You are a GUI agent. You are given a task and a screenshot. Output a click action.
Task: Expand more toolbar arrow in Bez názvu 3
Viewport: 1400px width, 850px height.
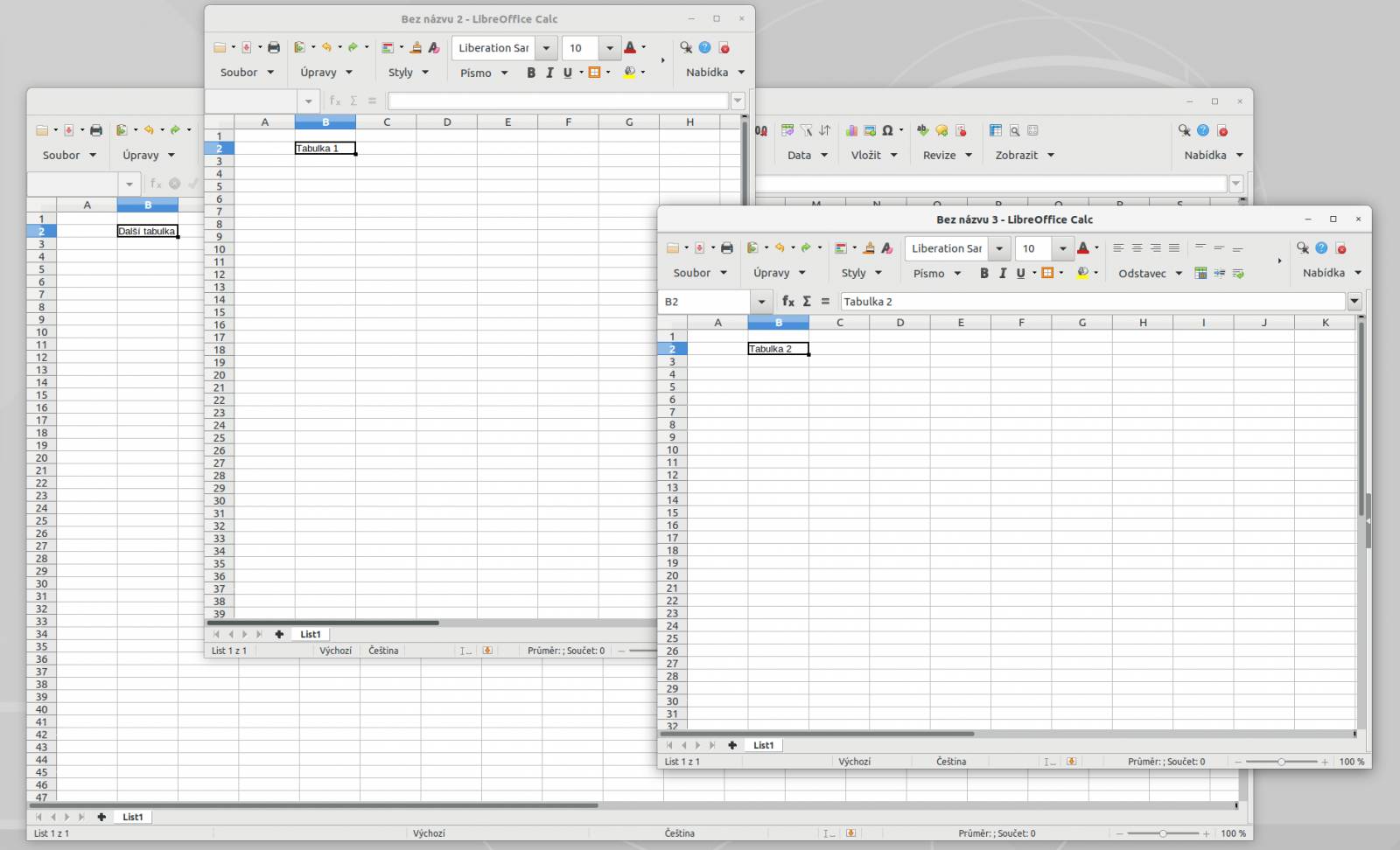coord(1279,261)
